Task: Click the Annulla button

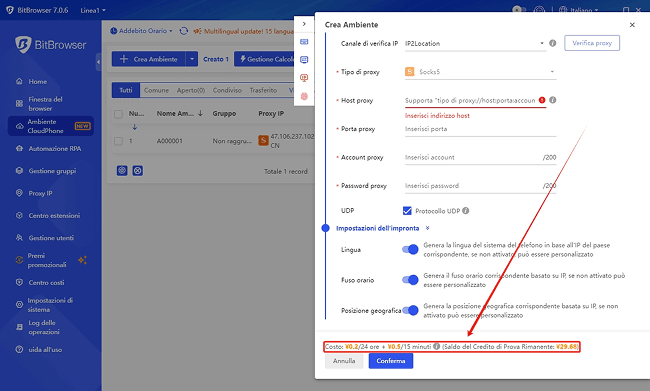Action: [344, 361]
